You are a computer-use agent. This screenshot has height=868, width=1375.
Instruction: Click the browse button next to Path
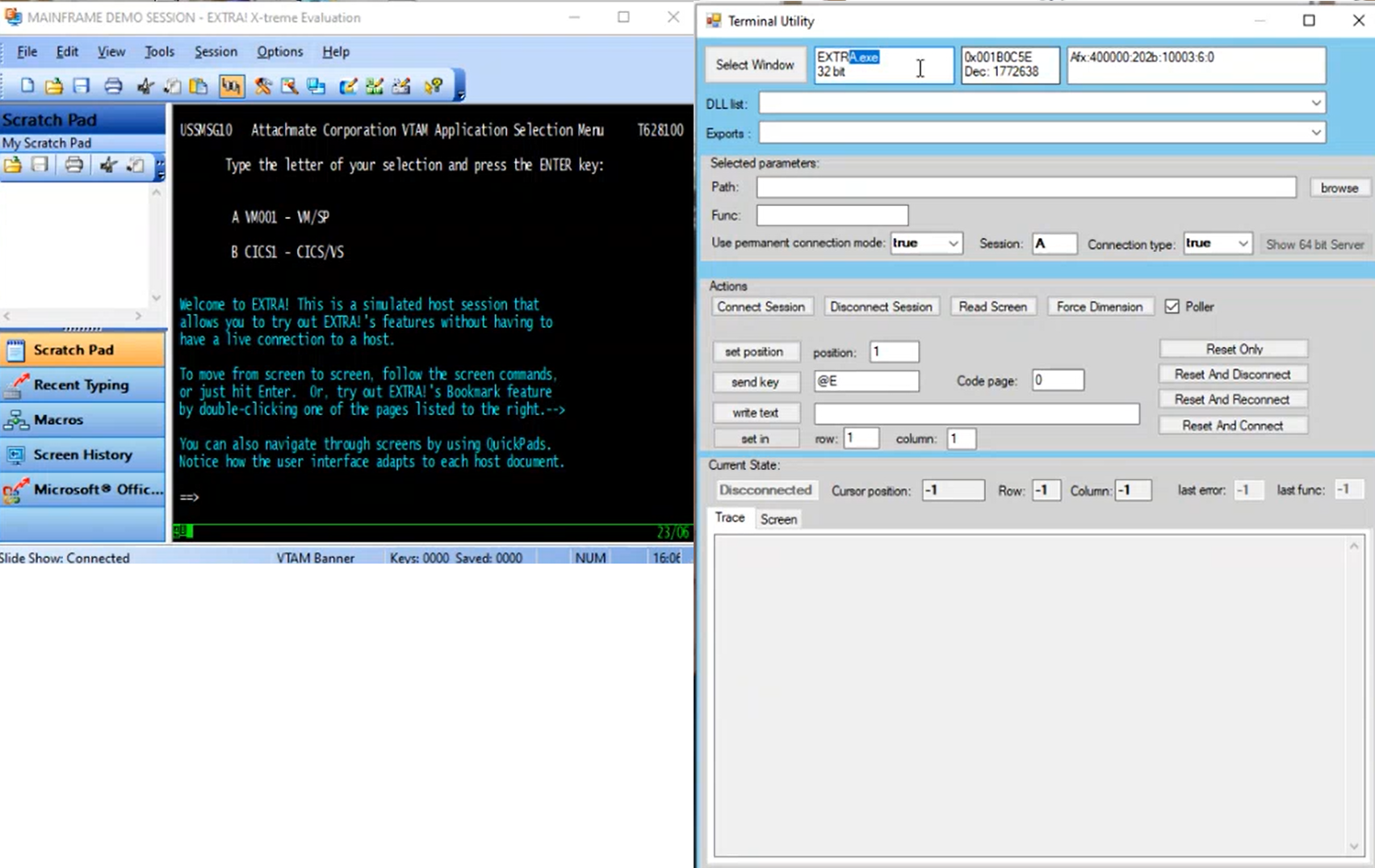[x=1339, y=187]
